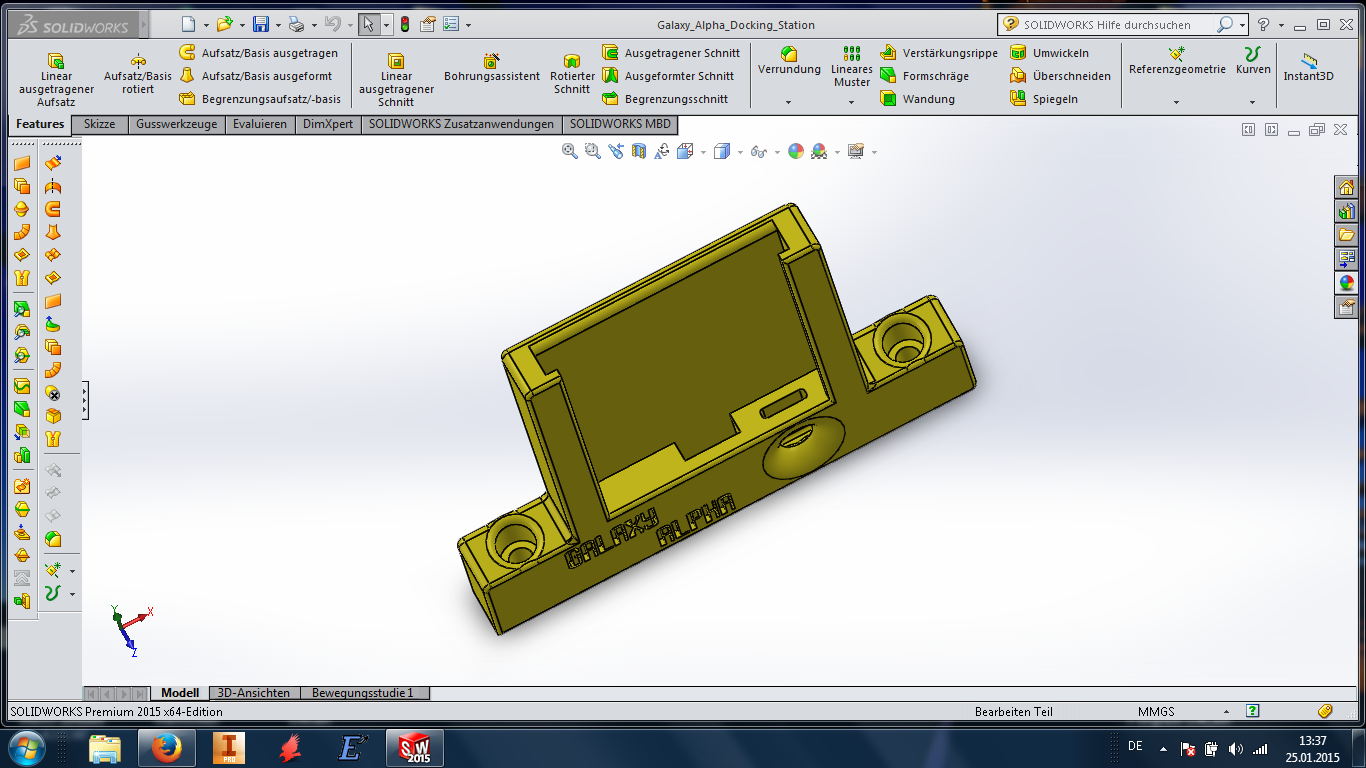Toggle hide/show items glasses icon

point(759,151)
